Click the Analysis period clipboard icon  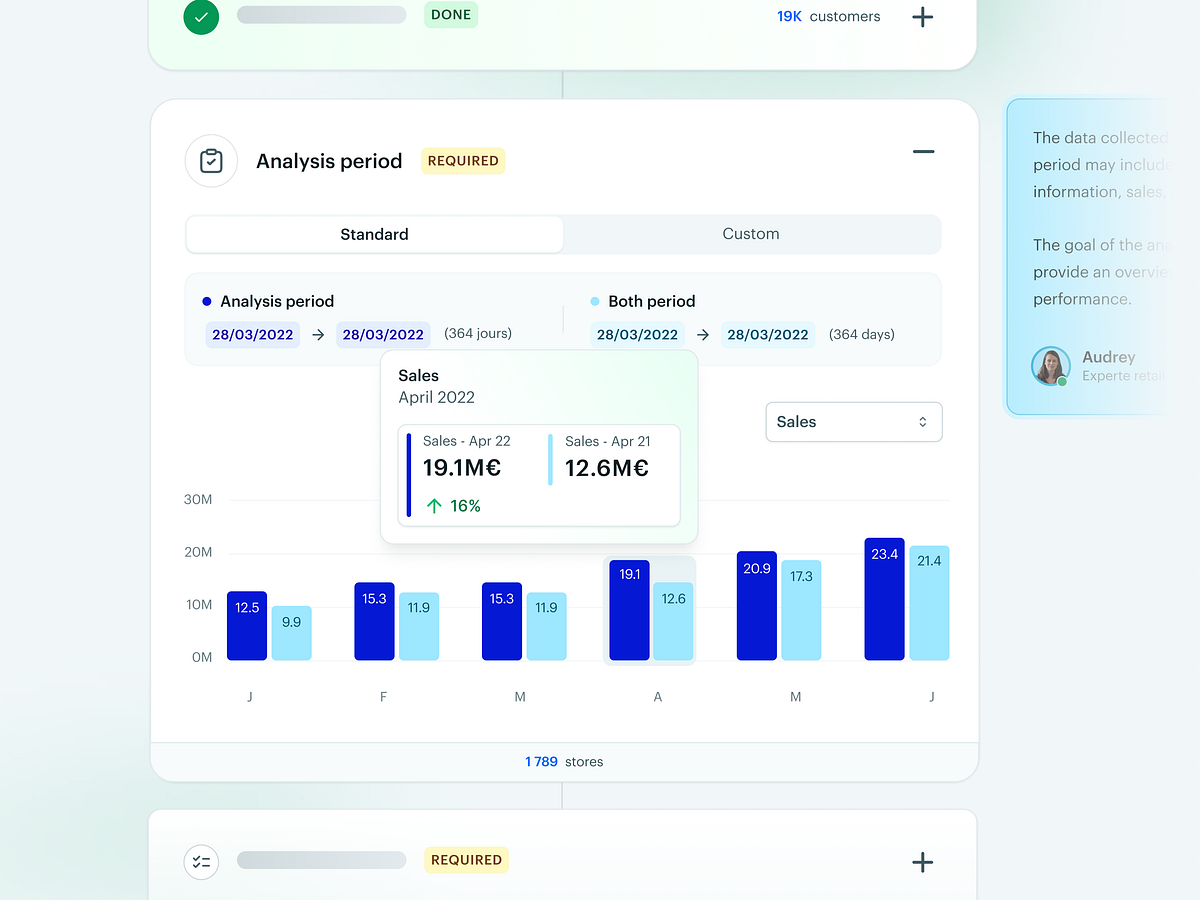tap(211, 161)
